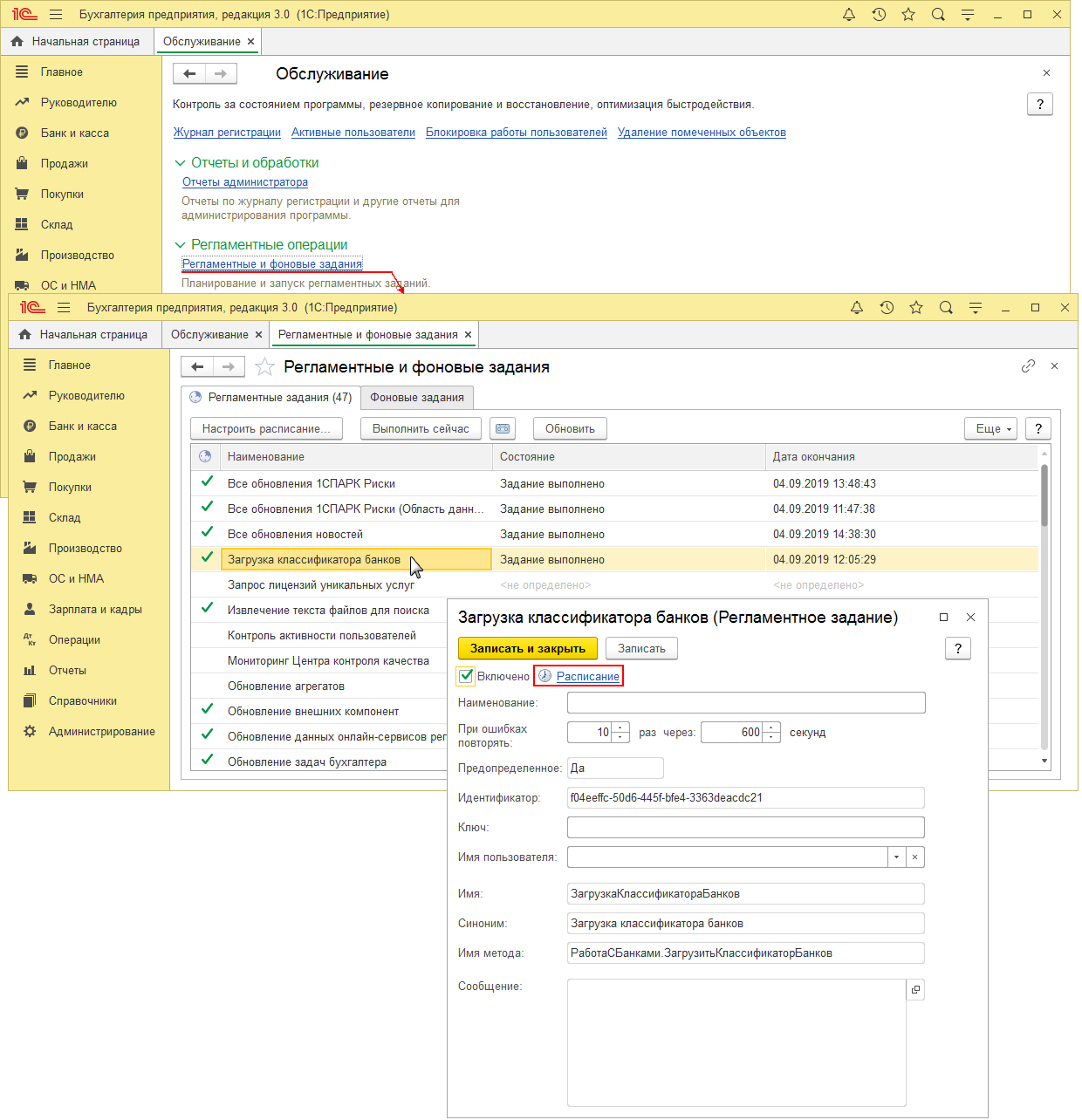Click Настроить расписание... button

(x=266, y=428)
